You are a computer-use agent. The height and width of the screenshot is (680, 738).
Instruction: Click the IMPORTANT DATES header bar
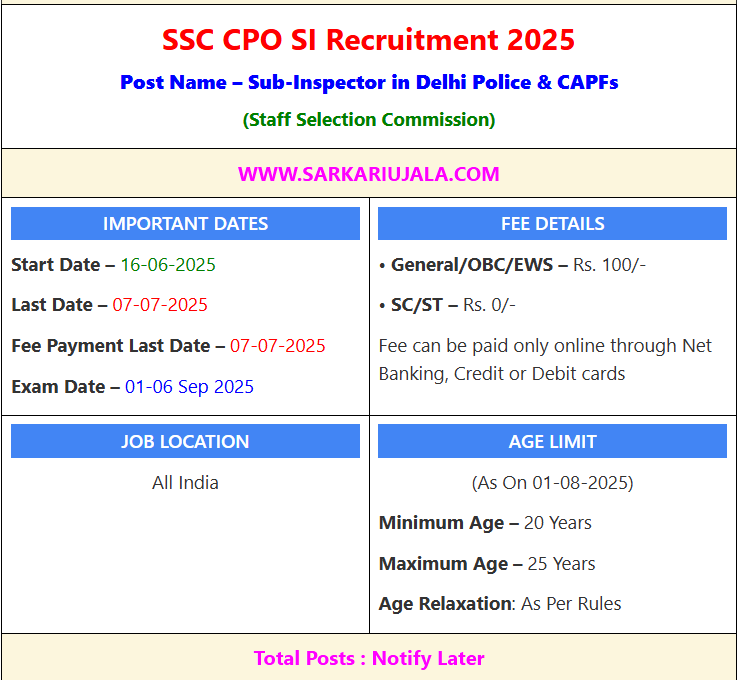(185, 224)
